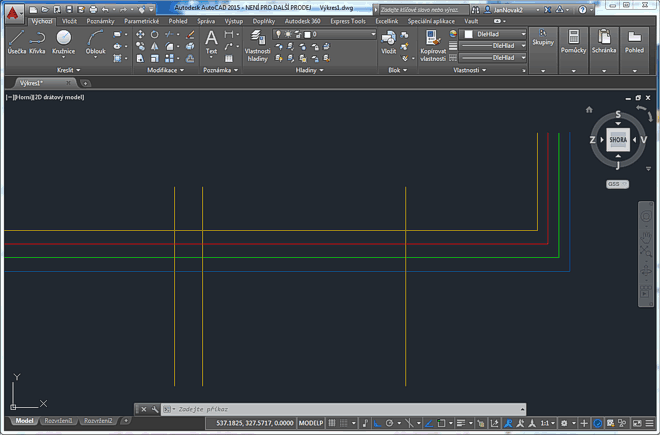The width and height of the screenshot is (660, 435).
Task: Click the Schránka panel button
Action: pyautogui.click(x=604, y=45)
